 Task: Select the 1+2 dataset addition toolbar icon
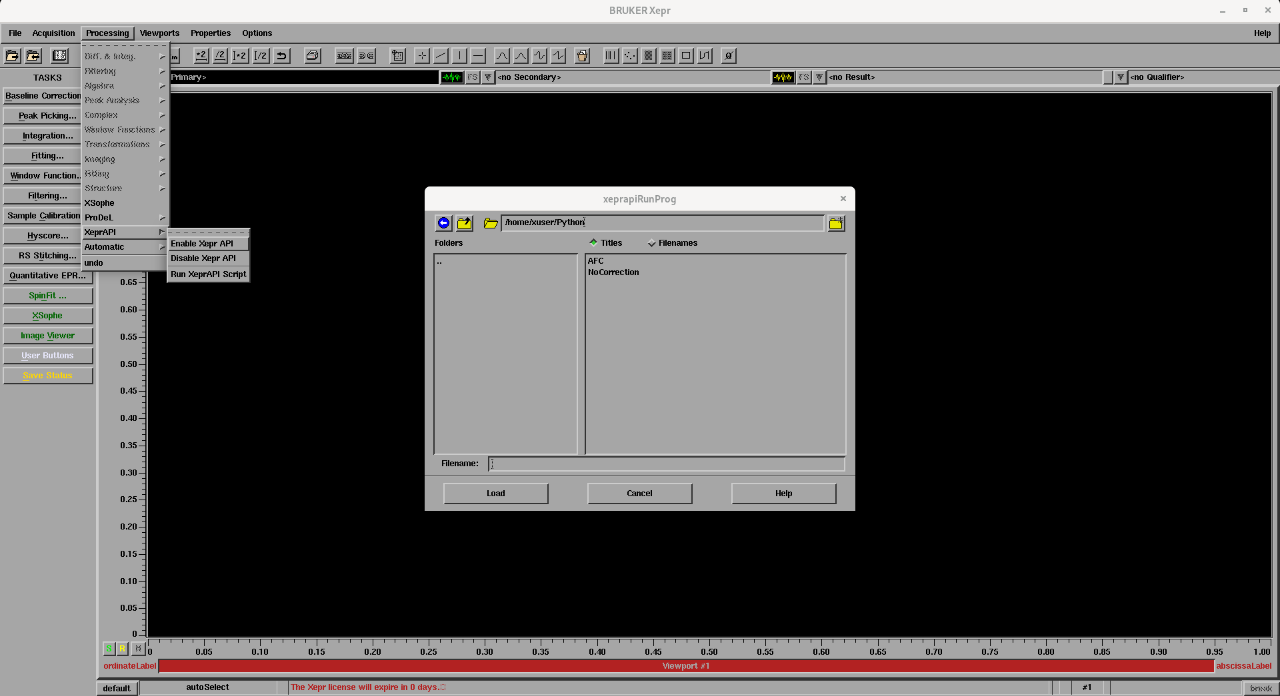240,55
